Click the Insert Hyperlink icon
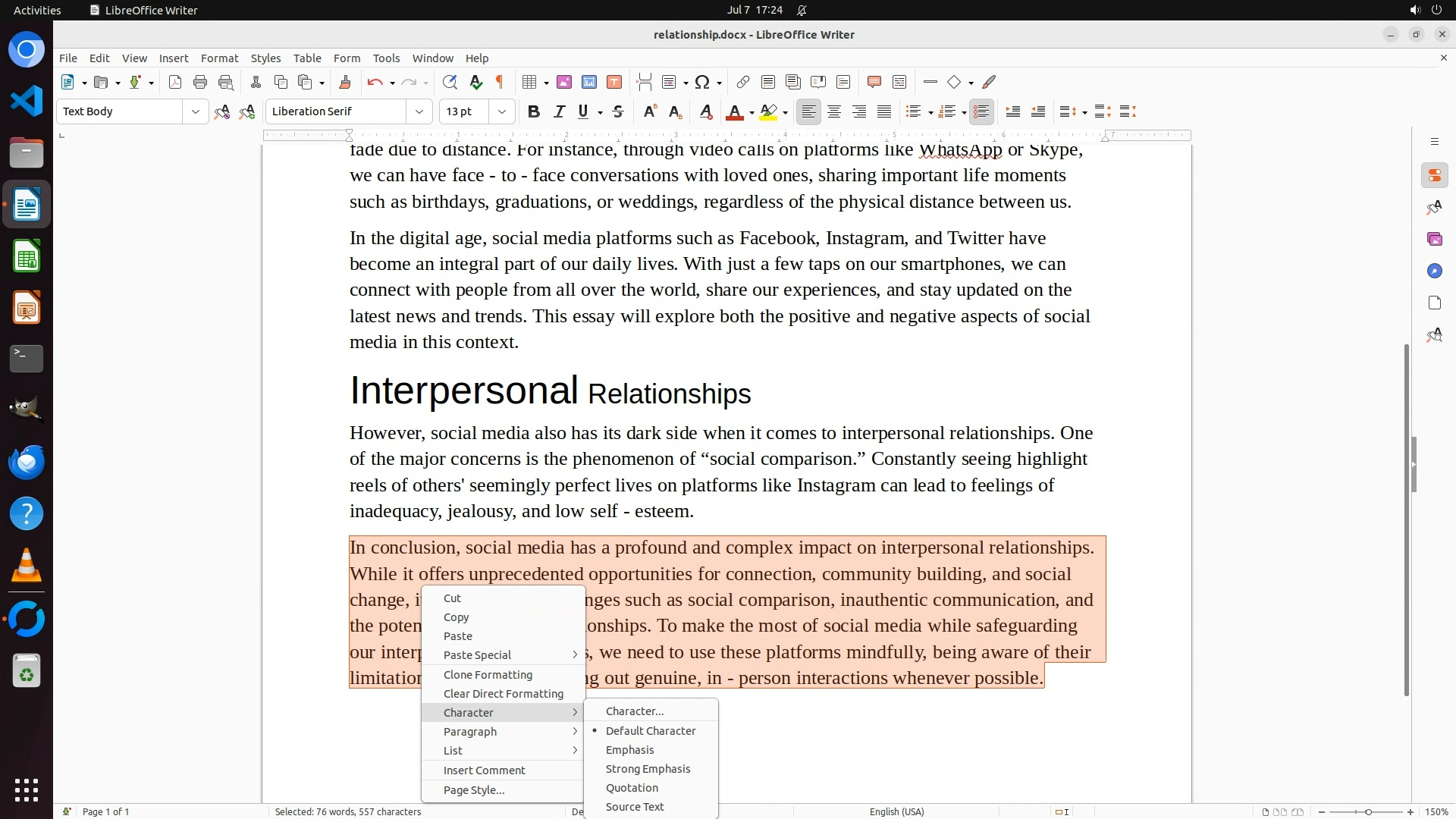This screenshot has width=1456, height=819. pos(743,82)
